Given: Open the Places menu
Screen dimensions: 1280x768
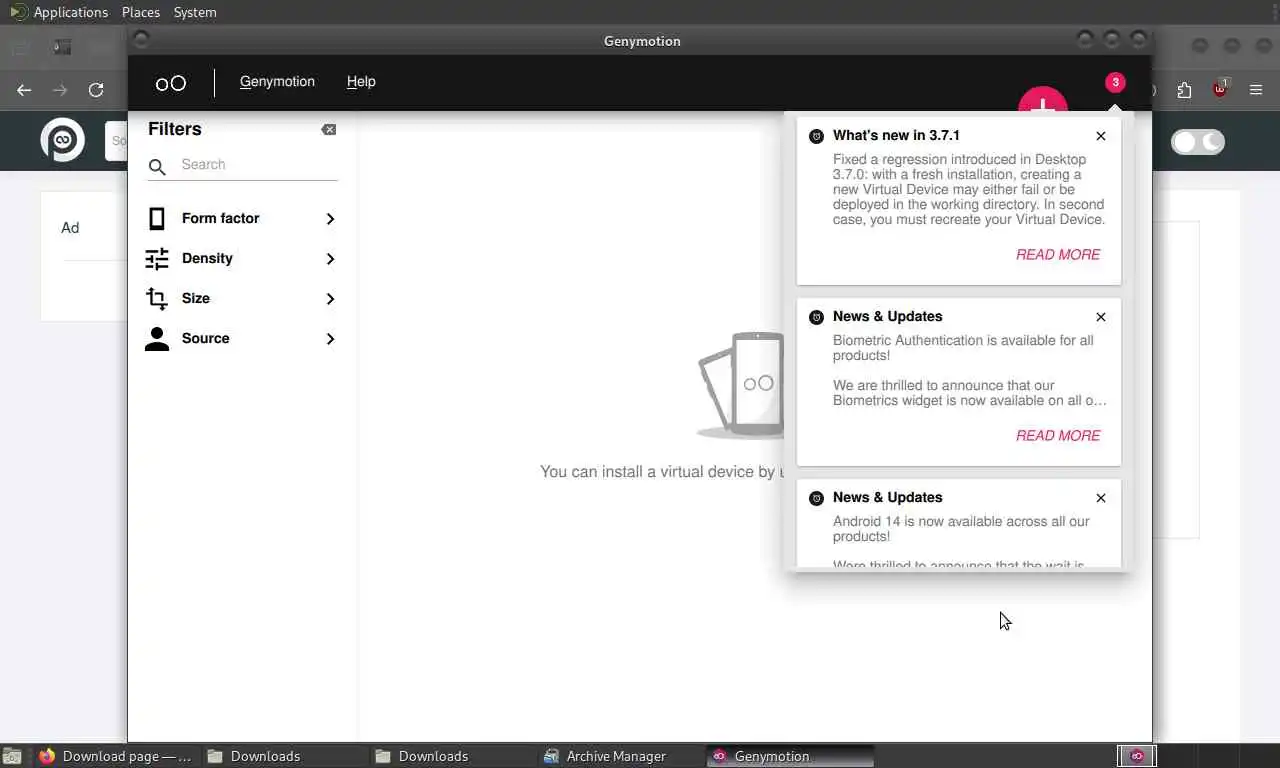Looking at the screenshot, I should pyautogui.click(x=141, y=12).
